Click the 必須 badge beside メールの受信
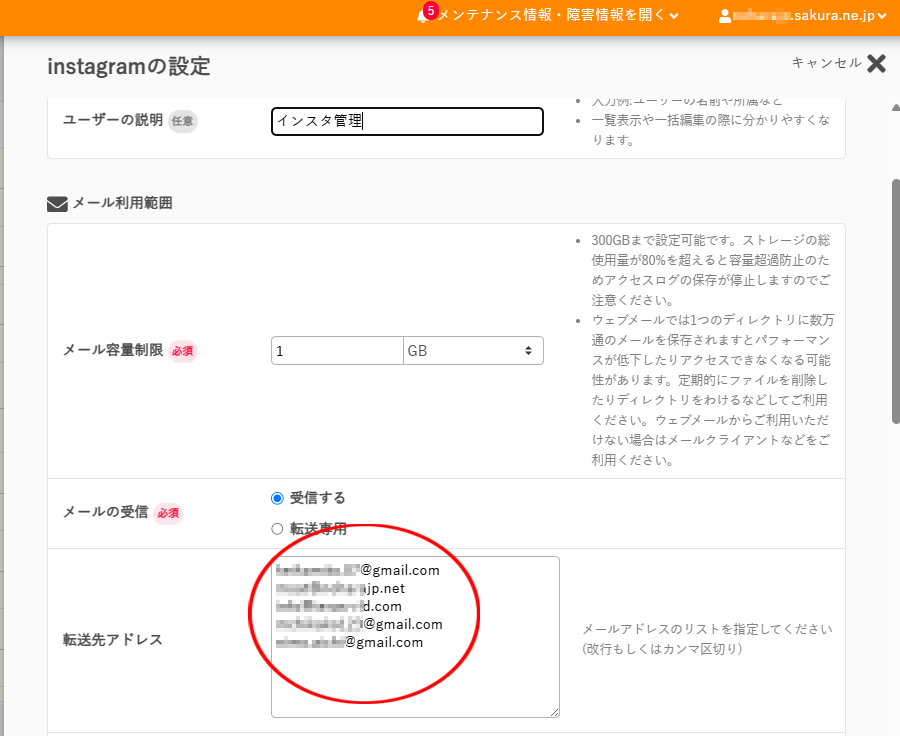900x736 pixels. coord(168,513)
